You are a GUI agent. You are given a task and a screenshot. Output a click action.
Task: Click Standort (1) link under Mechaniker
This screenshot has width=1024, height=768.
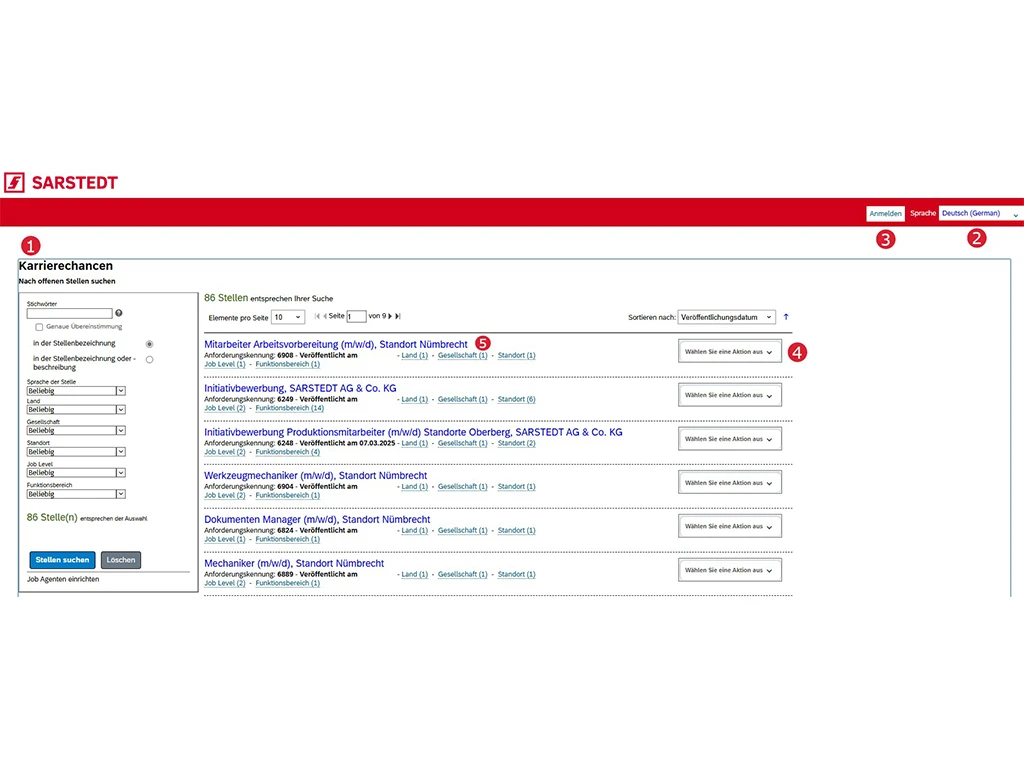pos(517,574)
